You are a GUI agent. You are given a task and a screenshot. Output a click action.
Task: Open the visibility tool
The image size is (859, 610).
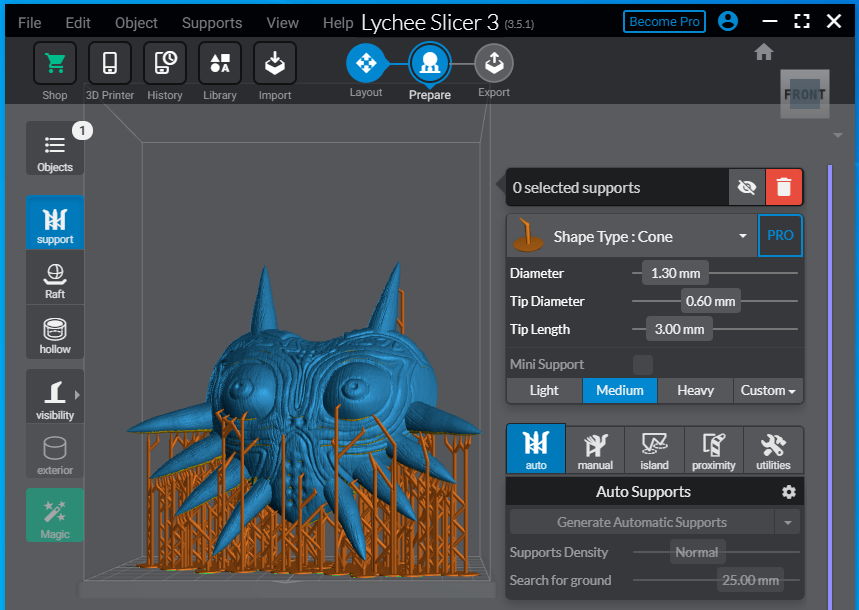point(55,396)
